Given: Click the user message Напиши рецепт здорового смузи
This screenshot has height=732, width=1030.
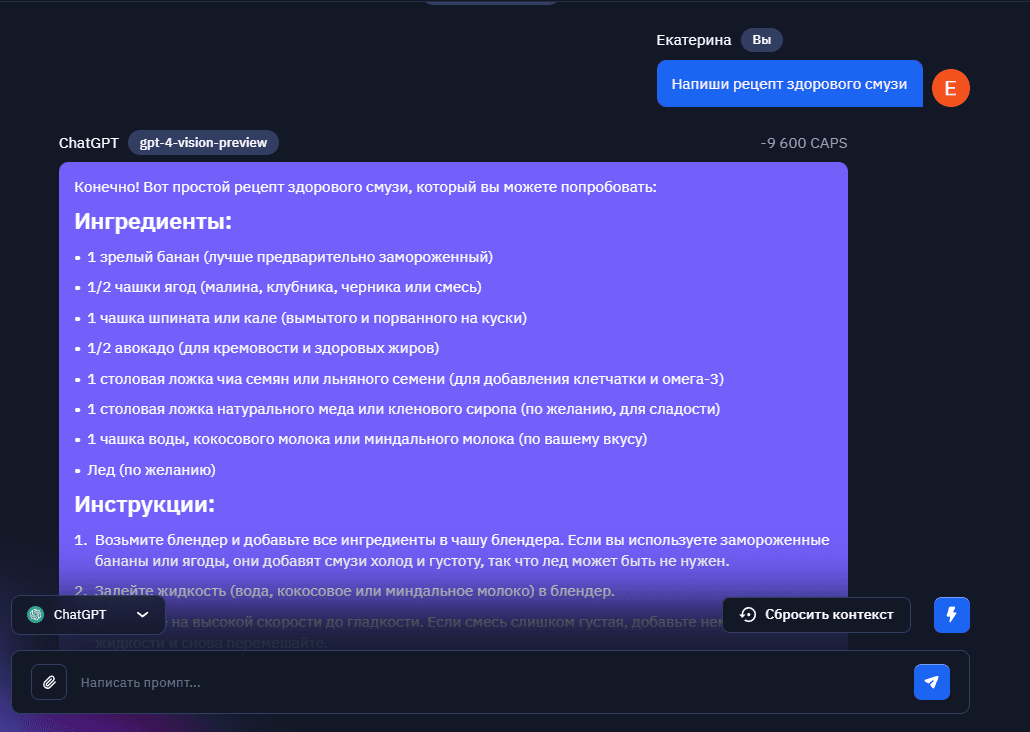Looking at the screenshot, I should (x=790, y=83).
